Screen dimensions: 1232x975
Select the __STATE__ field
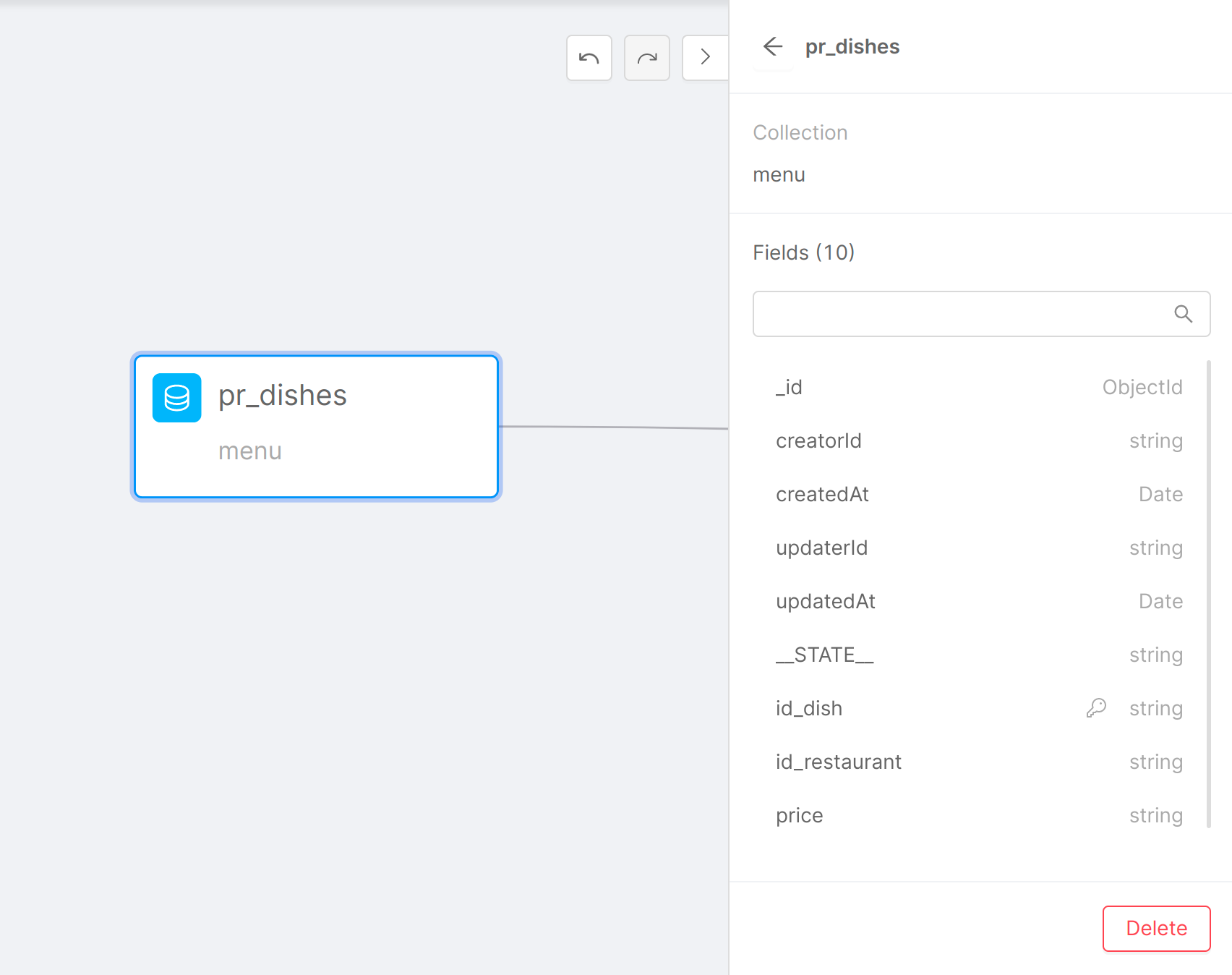[x=979, y=655]
